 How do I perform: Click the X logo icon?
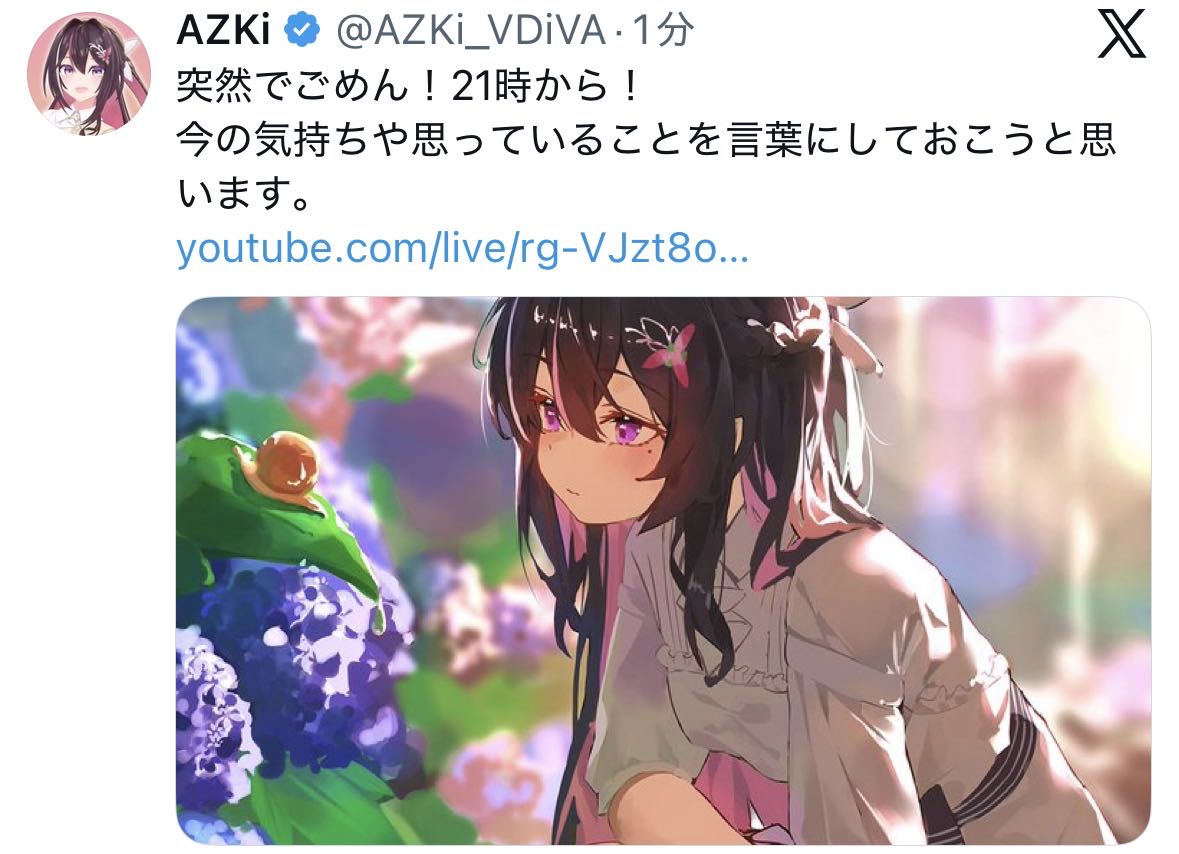click(x=1121, y=34)
